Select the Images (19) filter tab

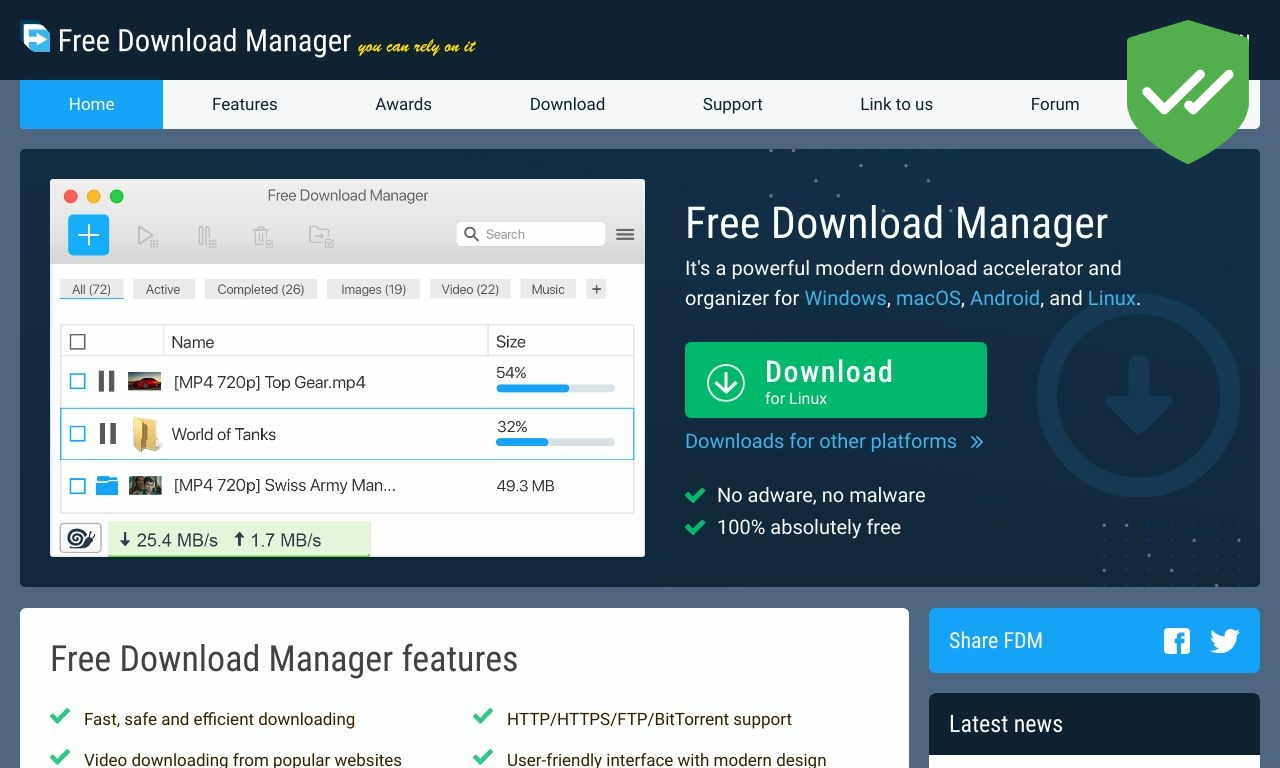pyautogui.click(x=373, y=289)
